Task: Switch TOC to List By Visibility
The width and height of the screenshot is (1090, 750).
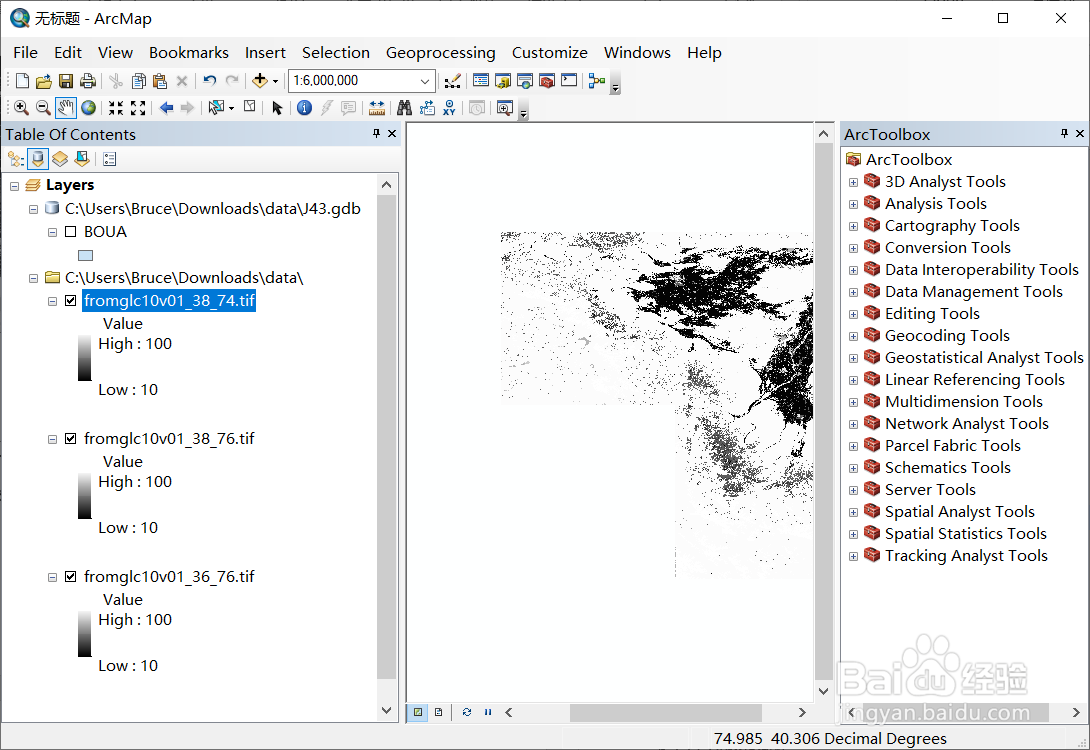Action: [x=60, y=159]
